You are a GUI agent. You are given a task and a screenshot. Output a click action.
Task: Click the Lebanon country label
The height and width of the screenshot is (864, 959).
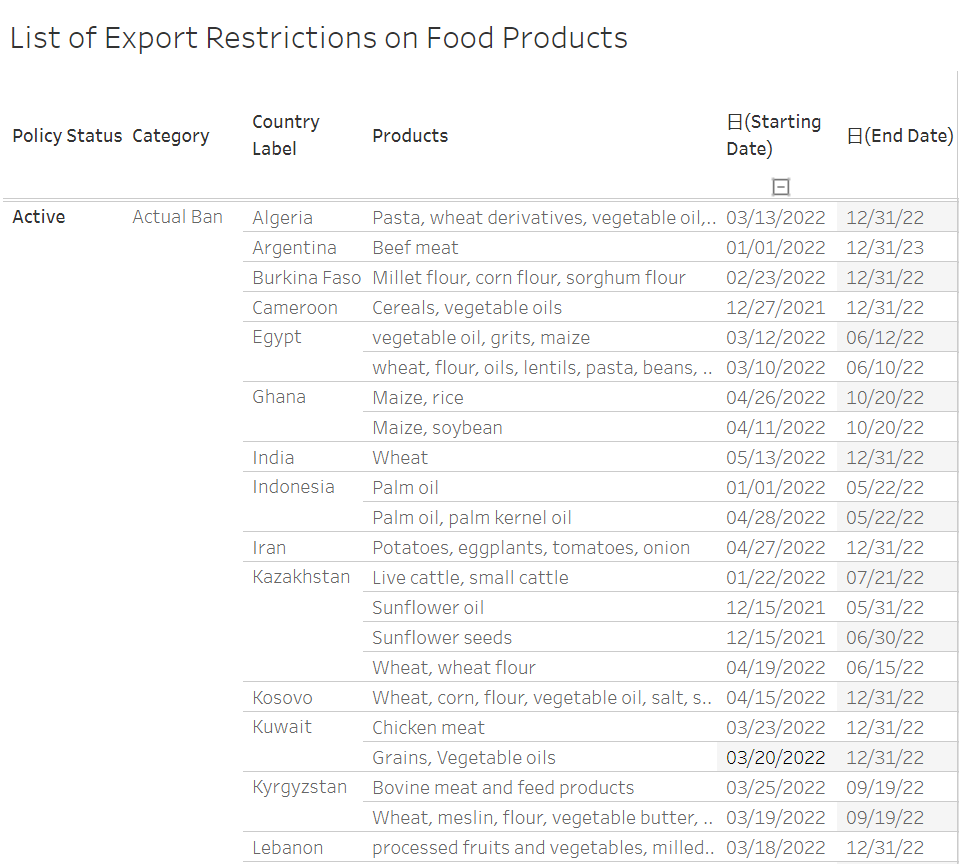288,848
